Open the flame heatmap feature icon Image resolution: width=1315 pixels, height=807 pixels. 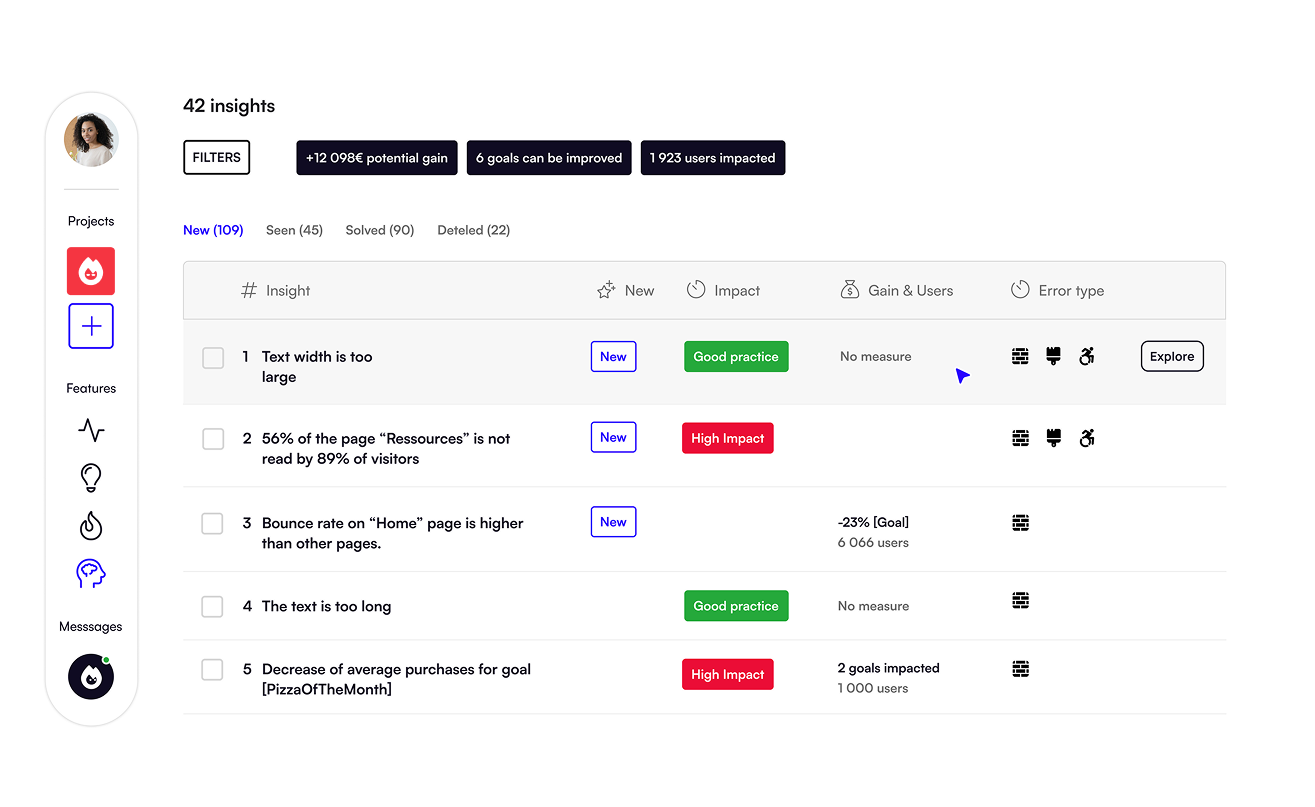point(91,525)
